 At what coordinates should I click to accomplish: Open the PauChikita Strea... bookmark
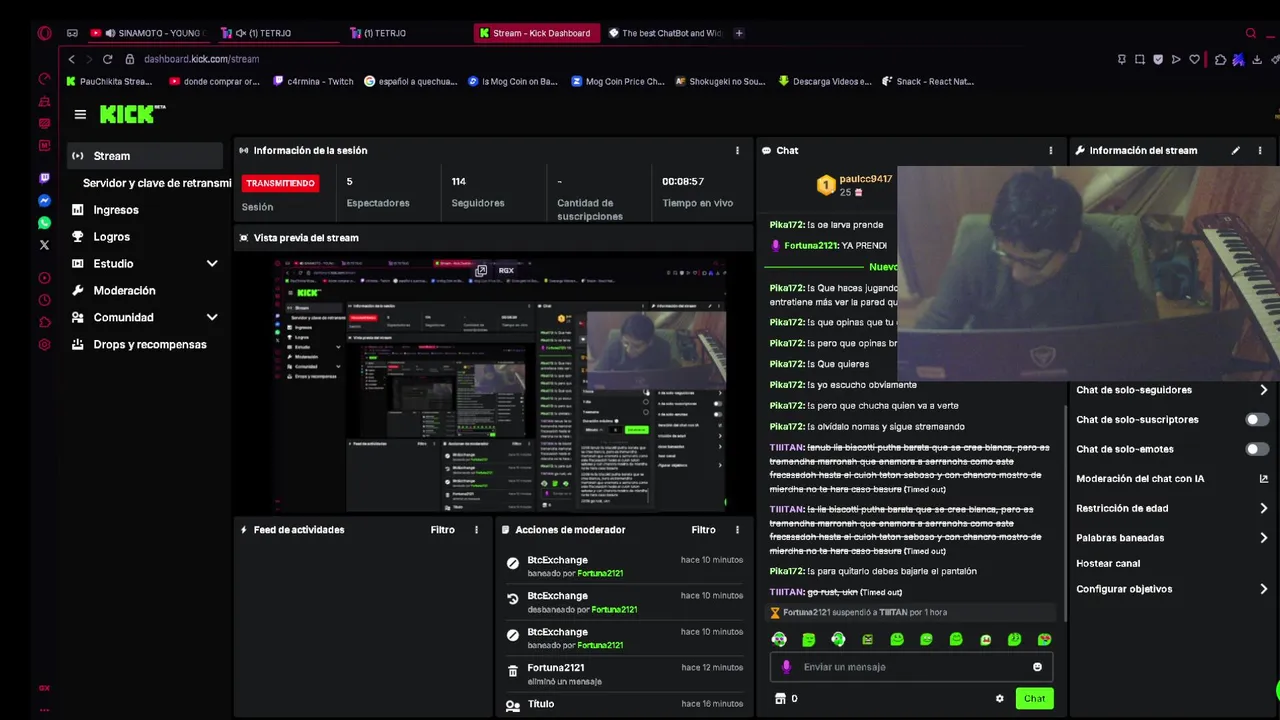pos(108,82)
